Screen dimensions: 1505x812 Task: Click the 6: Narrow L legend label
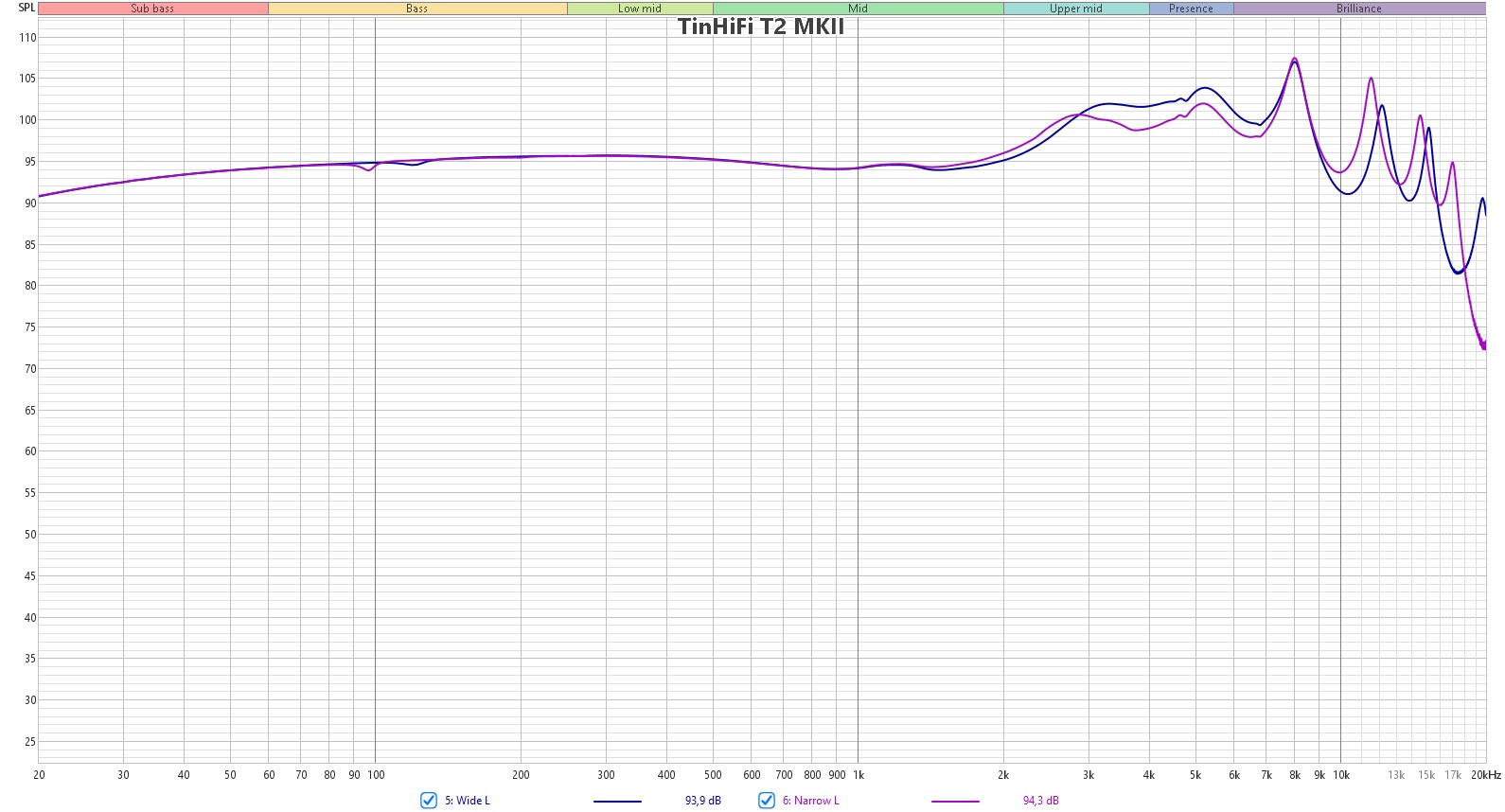811,801
